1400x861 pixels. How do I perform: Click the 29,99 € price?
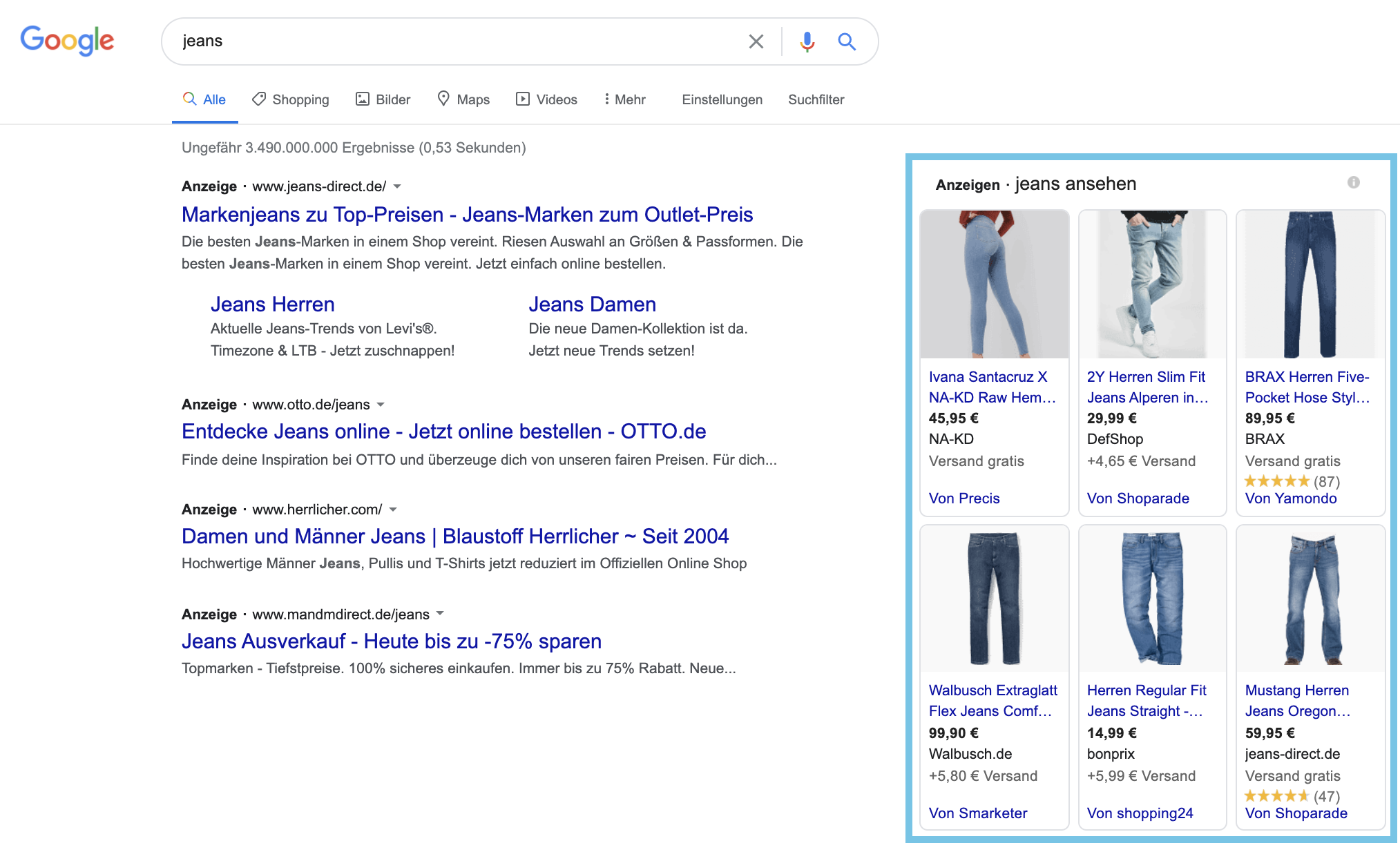pyautogui.click(x=1112, y=418)
